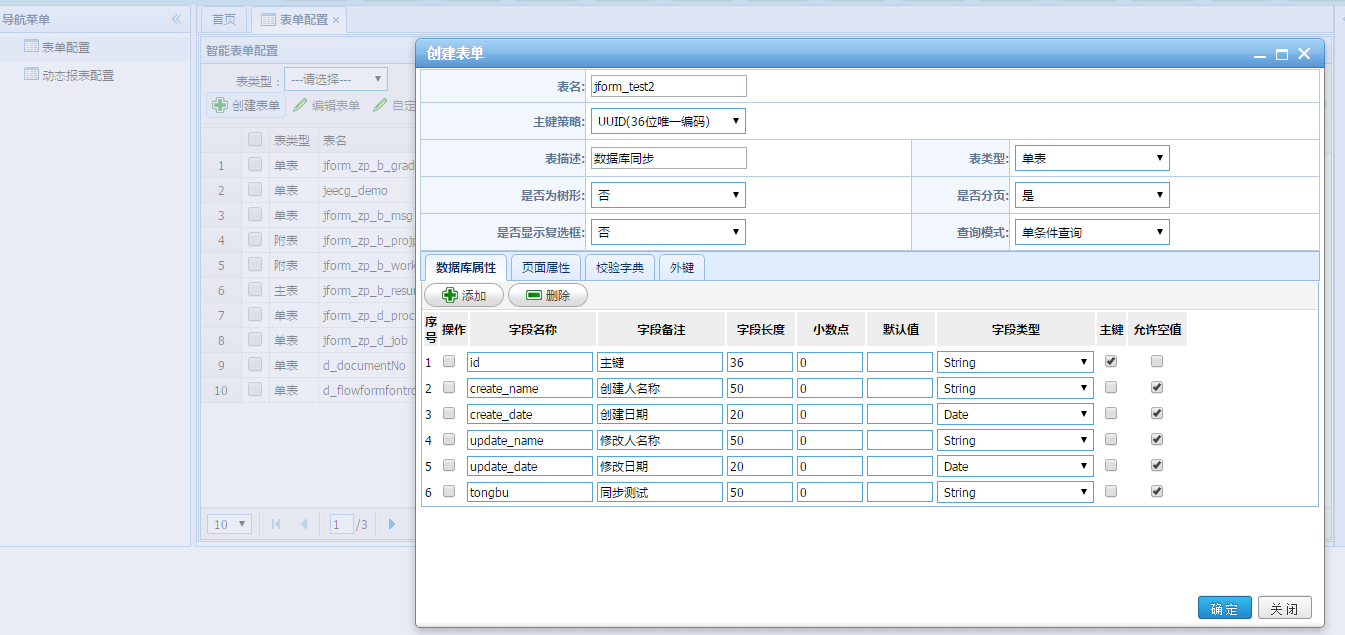Viewport: 1345px width, 635px height.
Task: Click the table name input field jform_test2
Action: [x=668, y=87]
